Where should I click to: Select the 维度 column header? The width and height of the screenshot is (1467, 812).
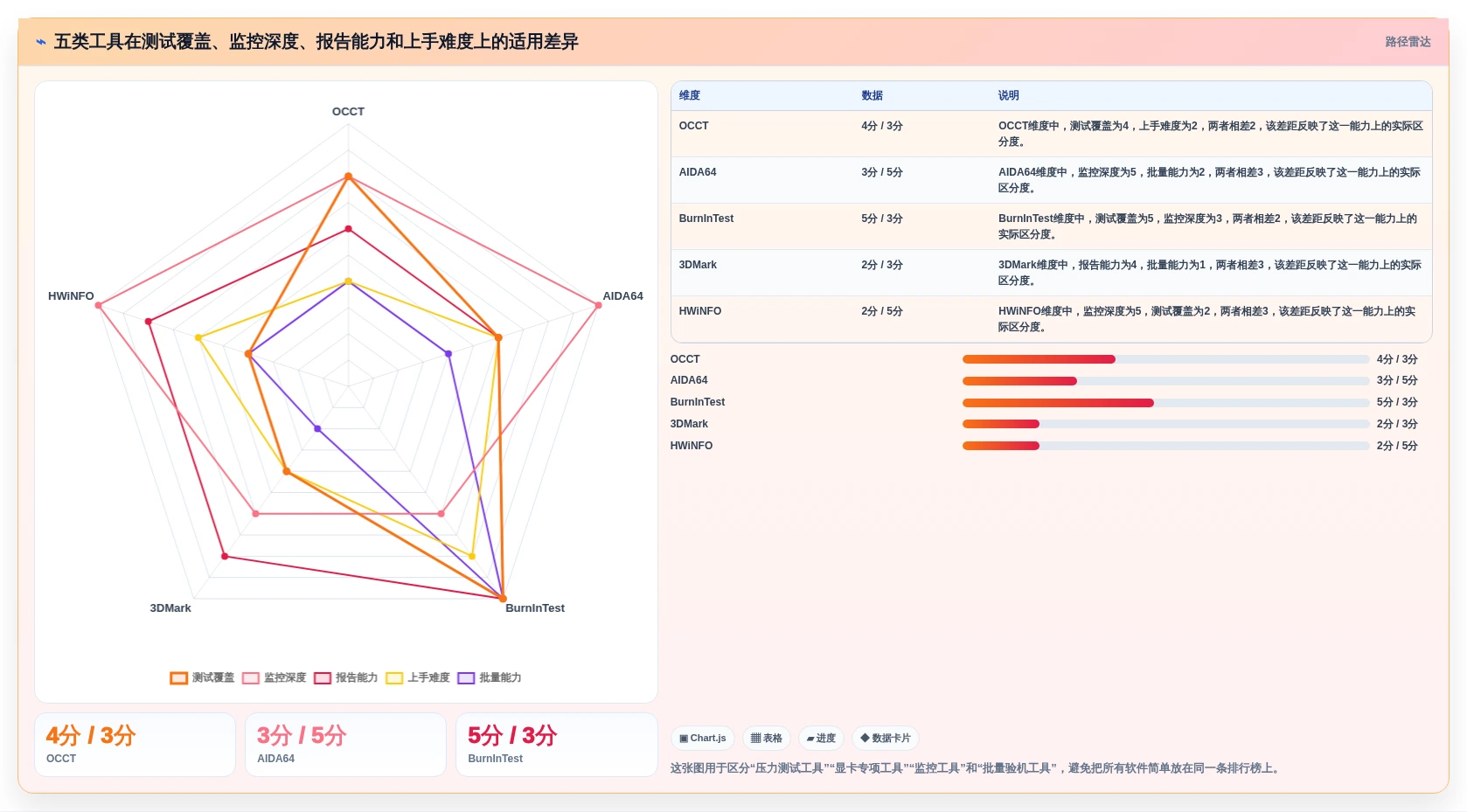tap(690, 95)
